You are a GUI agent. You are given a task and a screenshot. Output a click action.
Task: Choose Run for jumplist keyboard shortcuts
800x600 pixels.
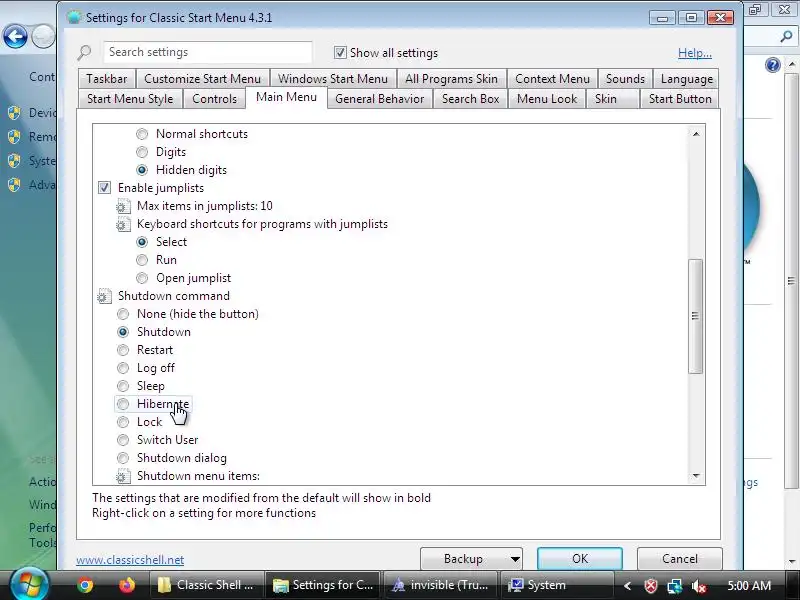tap(142, 260)
